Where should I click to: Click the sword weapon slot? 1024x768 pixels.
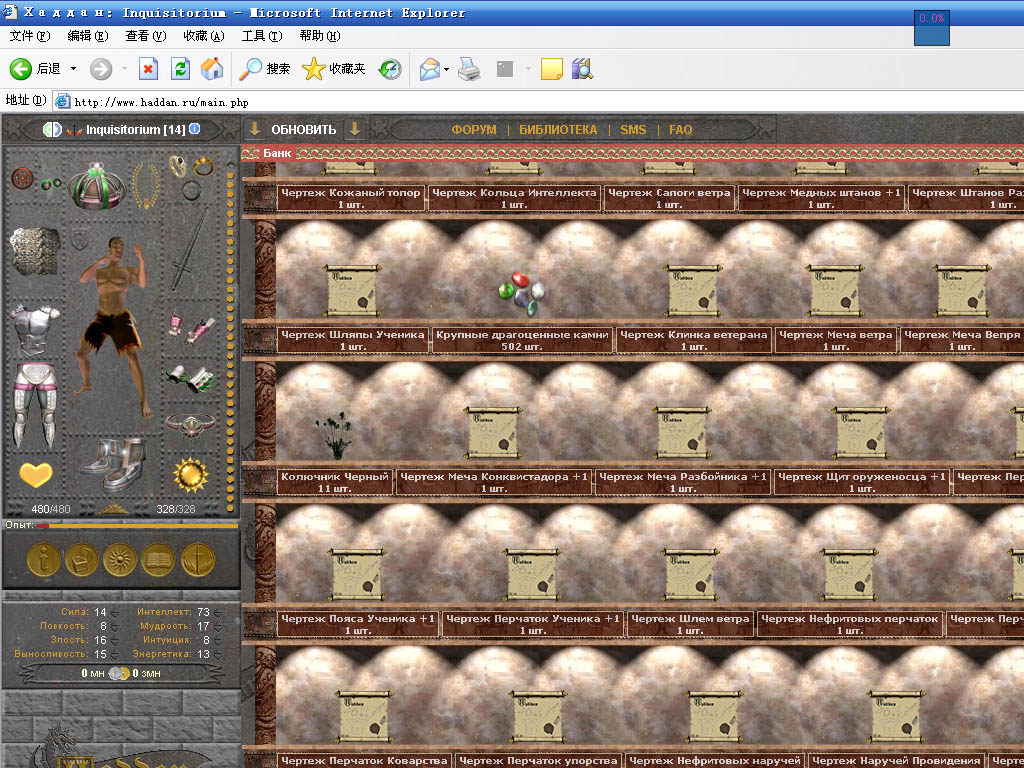tap(191, 249)
